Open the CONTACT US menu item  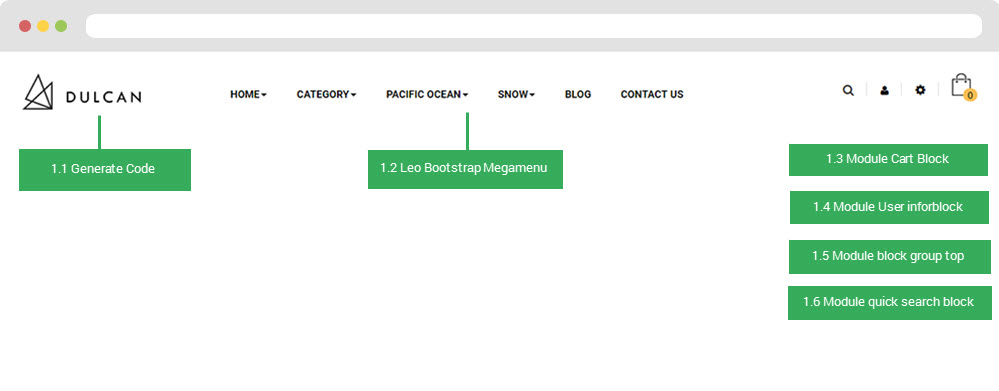[652, 94]
